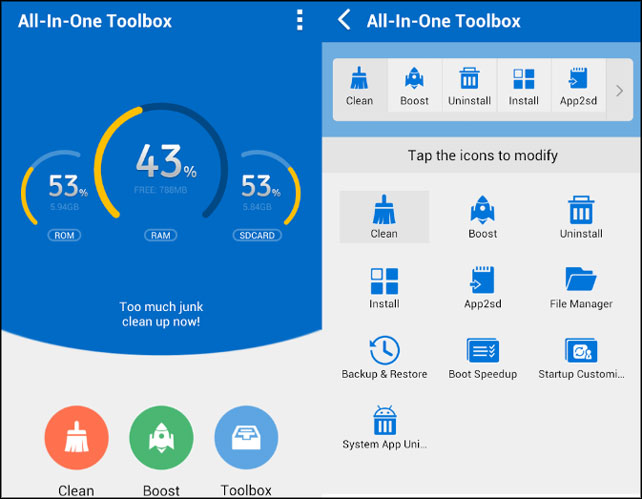Tap the green Boost rocket button
The image size is (642, 499).
(x=161, y=439)
